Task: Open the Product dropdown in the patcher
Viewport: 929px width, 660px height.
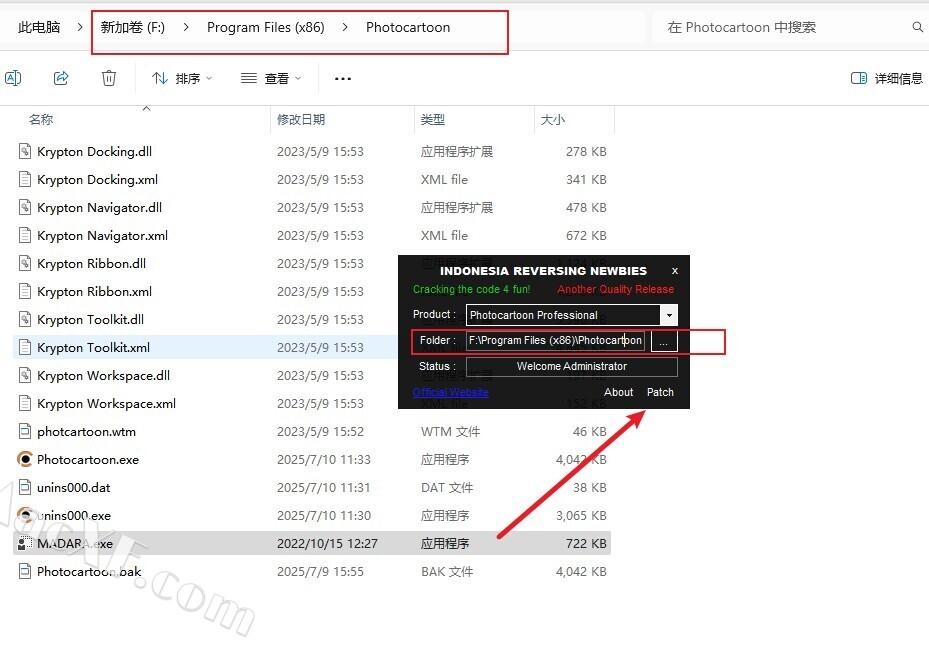Action: pyautogui.click(x=669, y=315)
